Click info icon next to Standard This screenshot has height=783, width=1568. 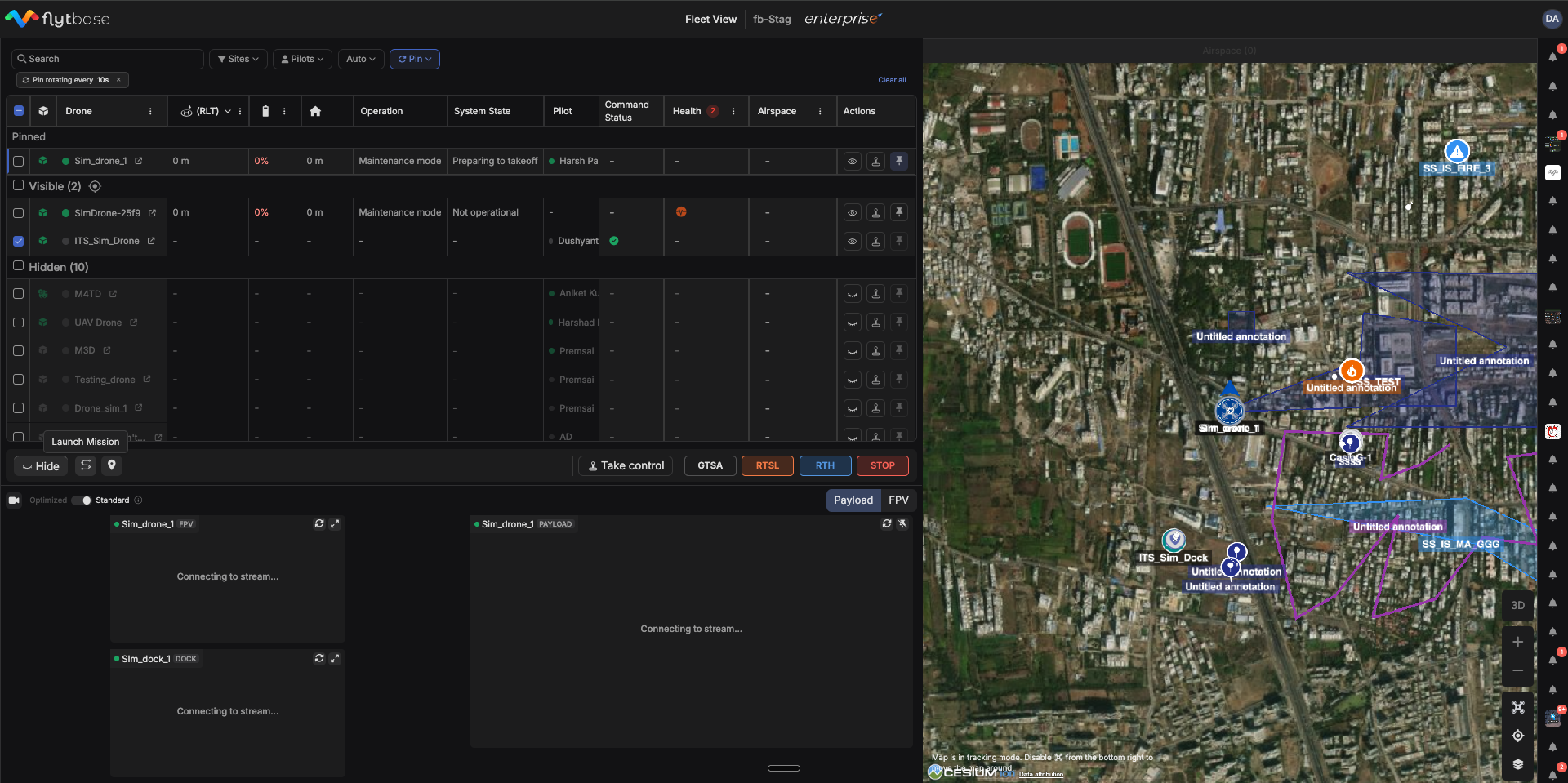click(138, 500)
